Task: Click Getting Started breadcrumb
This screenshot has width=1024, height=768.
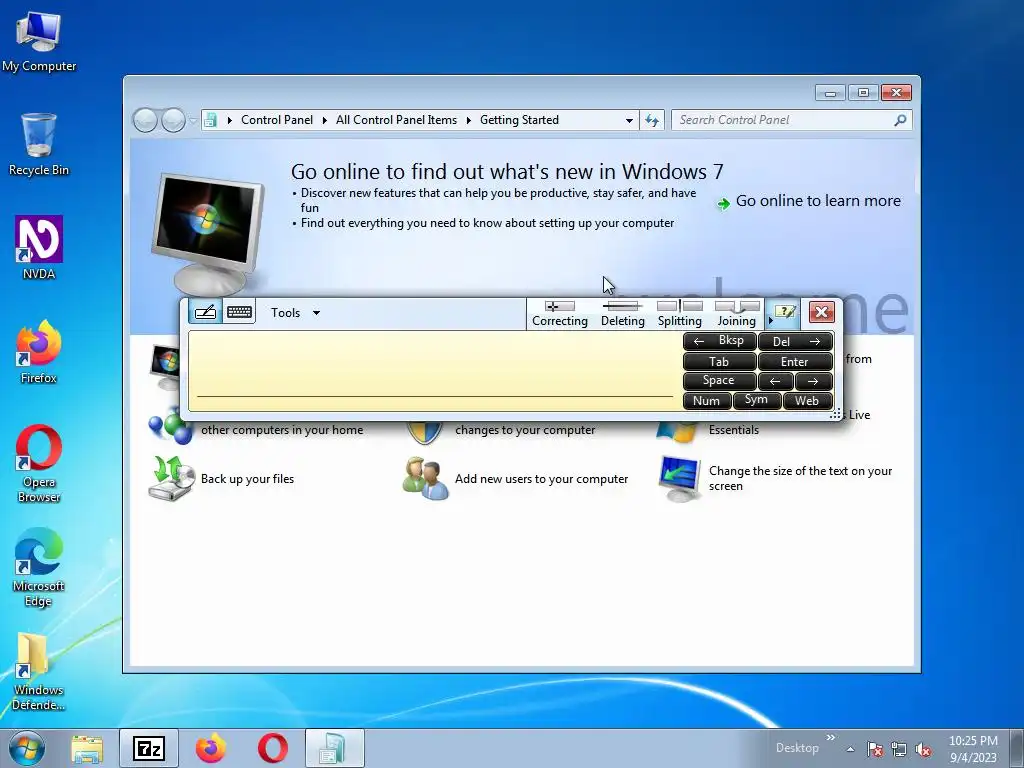Action: click(x=519, y=120)
